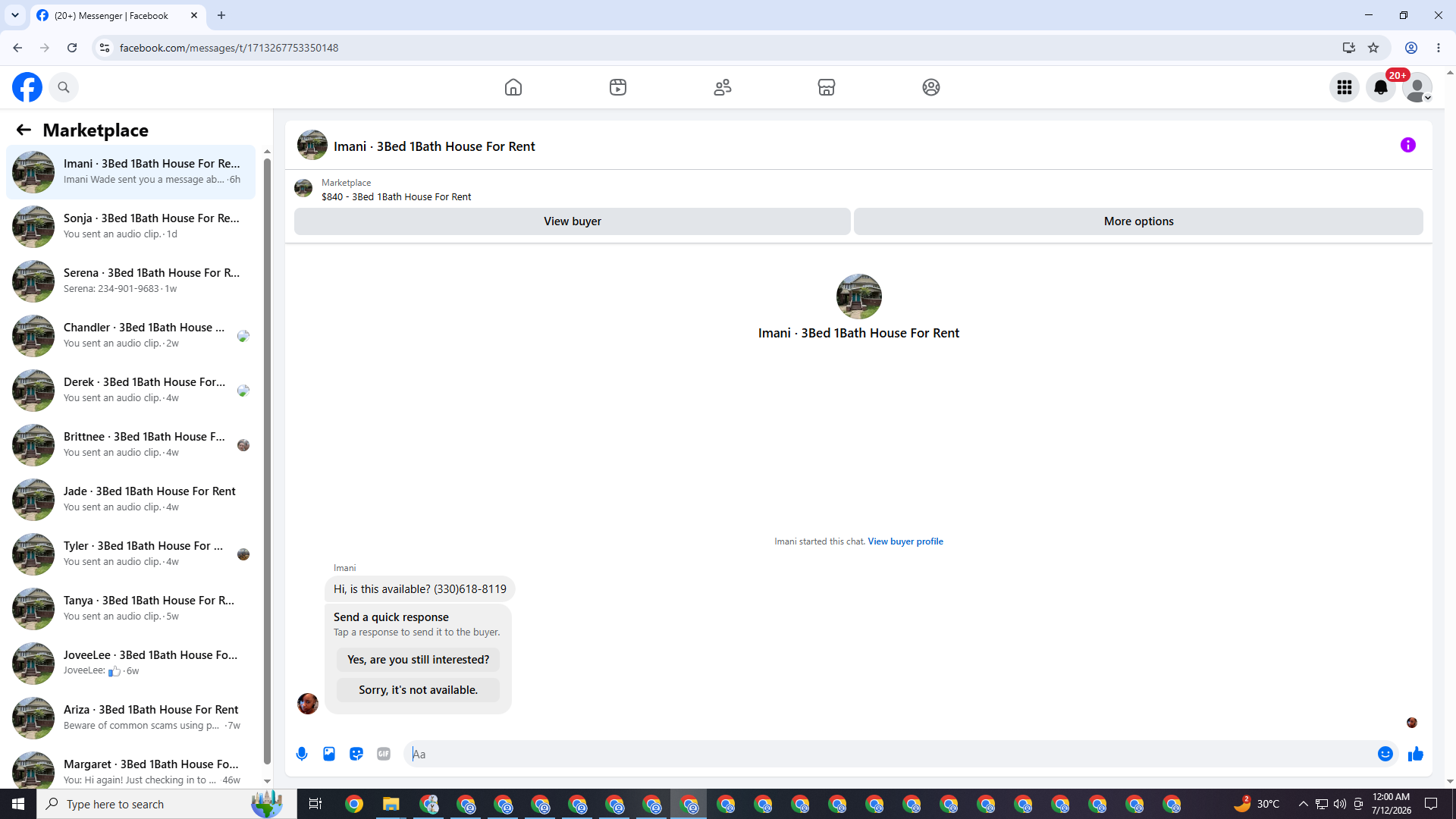
Task: Close the Messenger browser tab
Action: [x=194, y=15]
